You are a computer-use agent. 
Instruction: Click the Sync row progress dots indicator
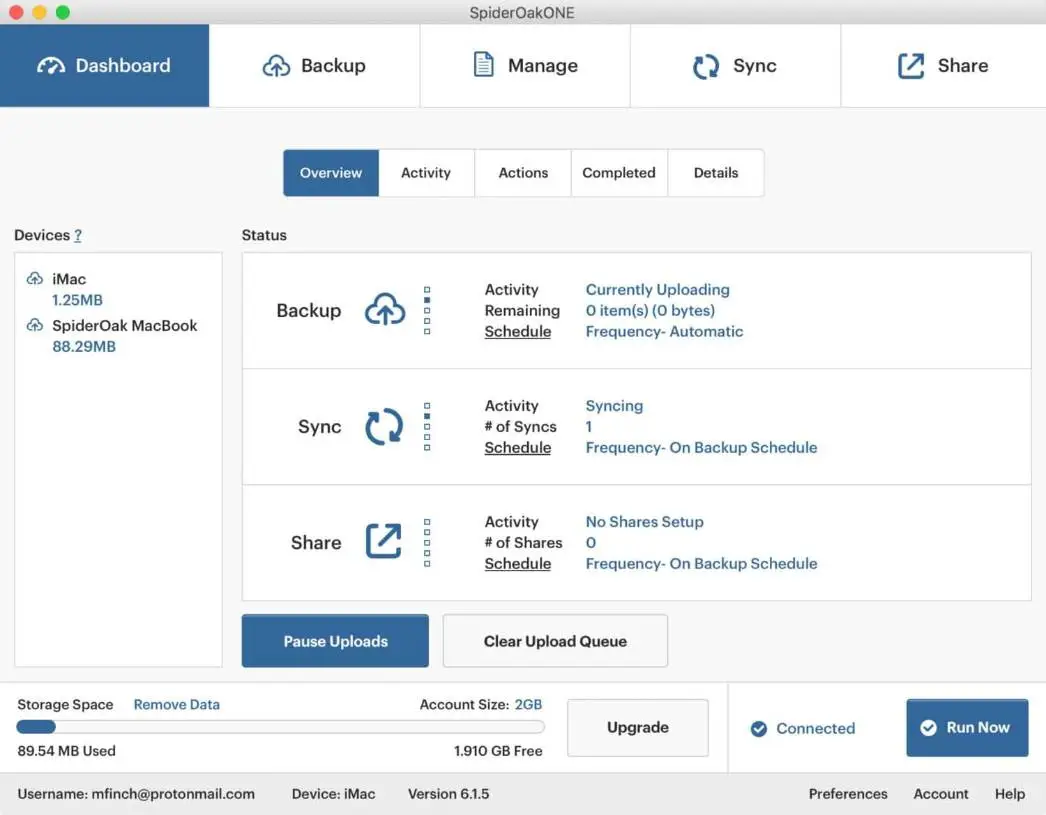pos(427,427)
